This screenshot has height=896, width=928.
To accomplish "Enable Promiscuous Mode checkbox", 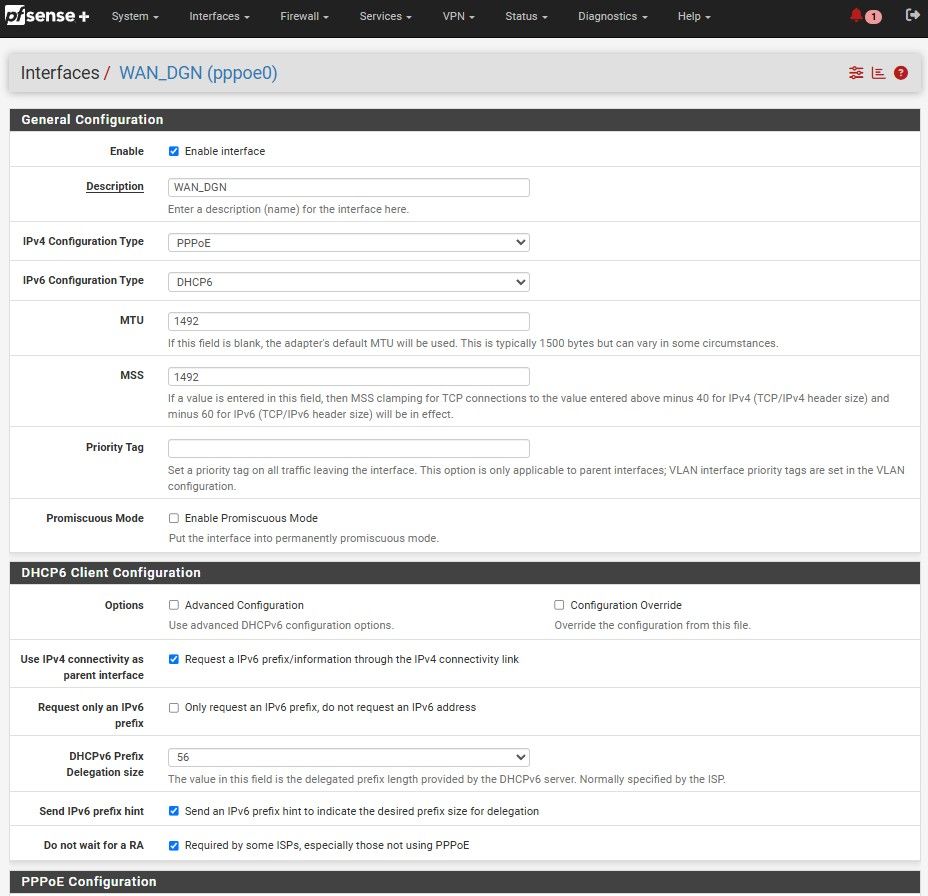I will (174, 518).
